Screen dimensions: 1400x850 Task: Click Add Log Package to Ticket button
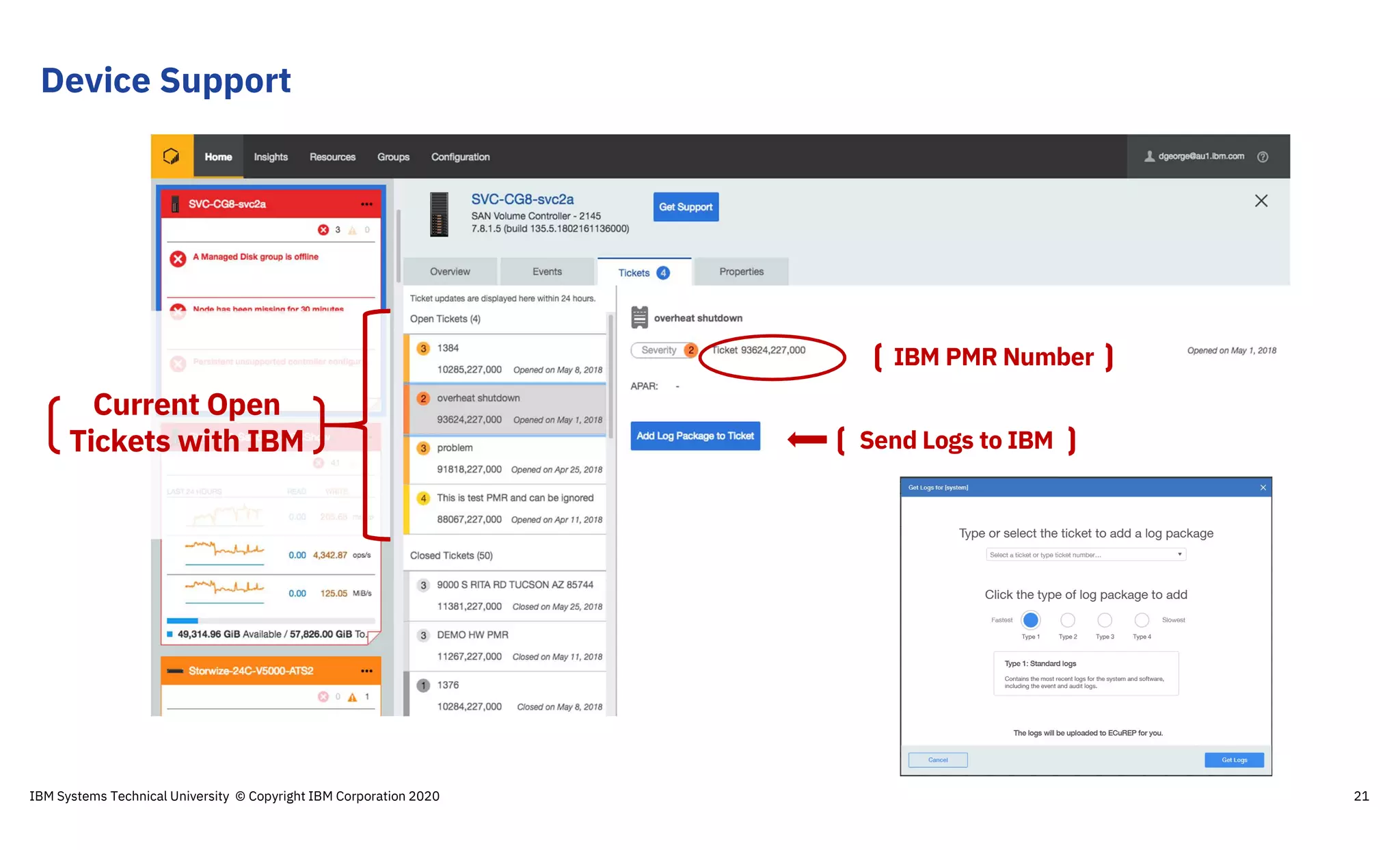pyautogui.click(x=695, y=436)
